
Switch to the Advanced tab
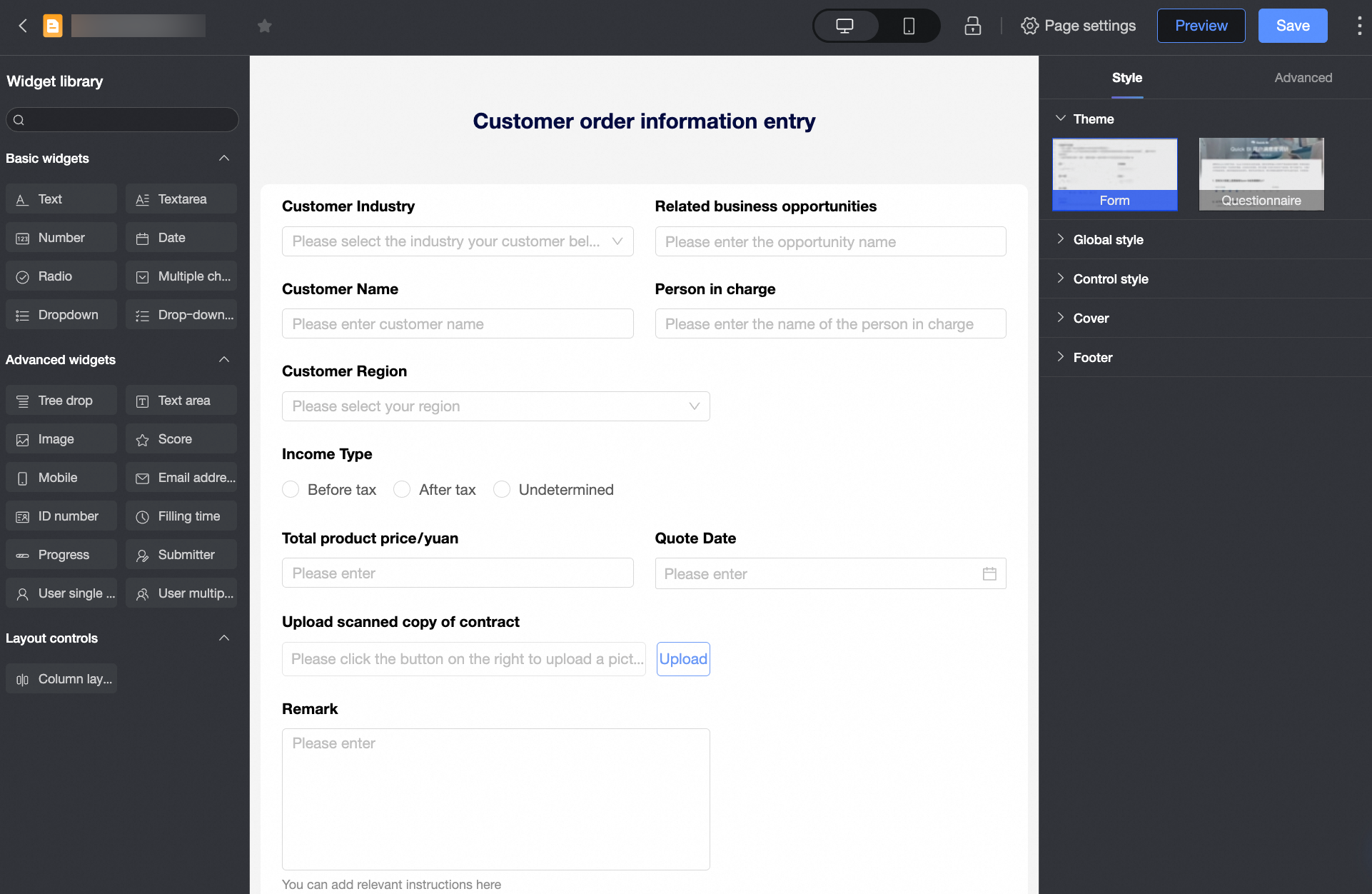coord(1303,78)
